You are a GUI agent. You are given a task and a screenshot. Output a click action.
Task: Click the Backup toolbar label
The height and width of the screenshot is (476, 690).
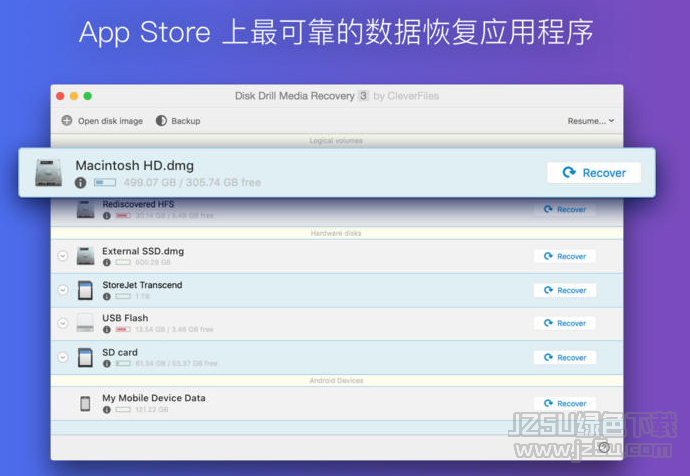coord(186,121)
